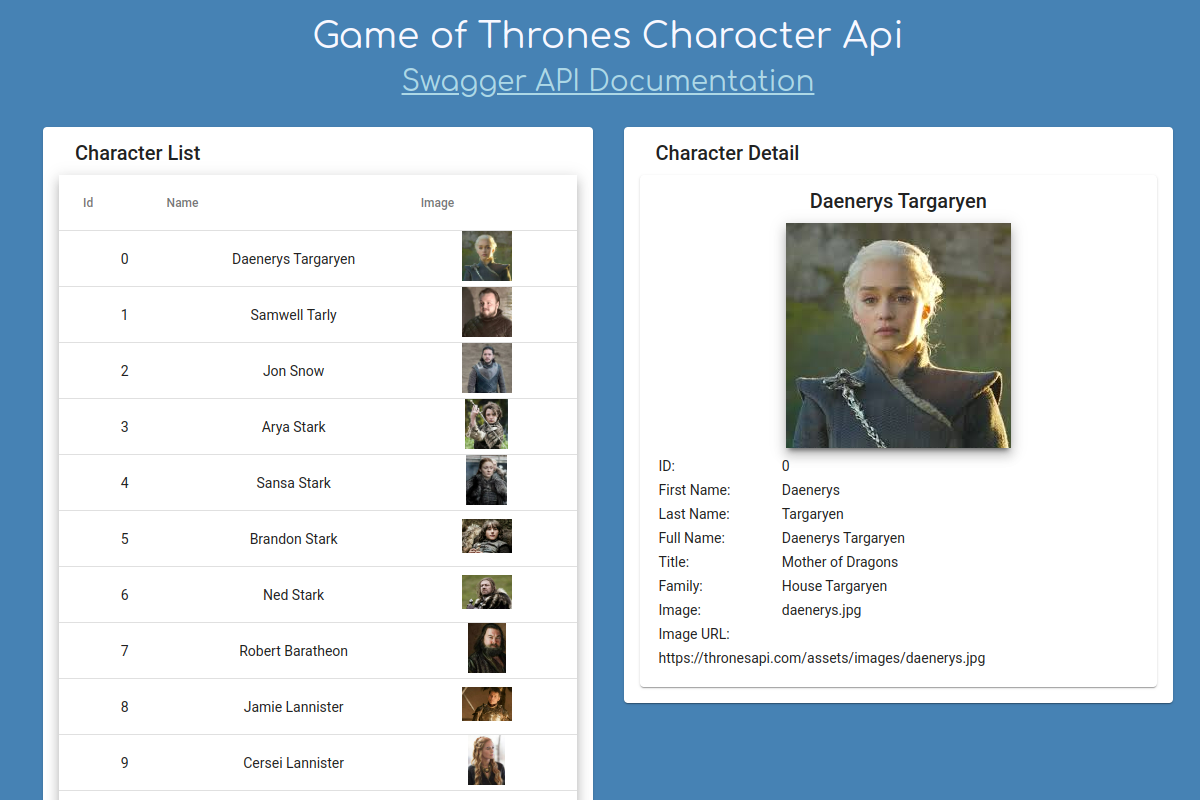Select the Brandon Stark name cell
1200x800 pixels.
pyautogui.click(x=294, y=539)
